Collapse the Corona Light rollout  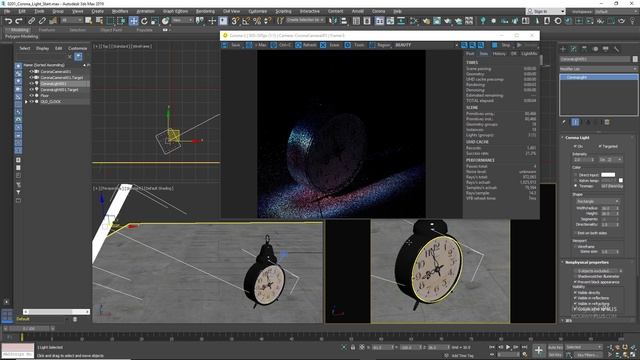point(578,138)
